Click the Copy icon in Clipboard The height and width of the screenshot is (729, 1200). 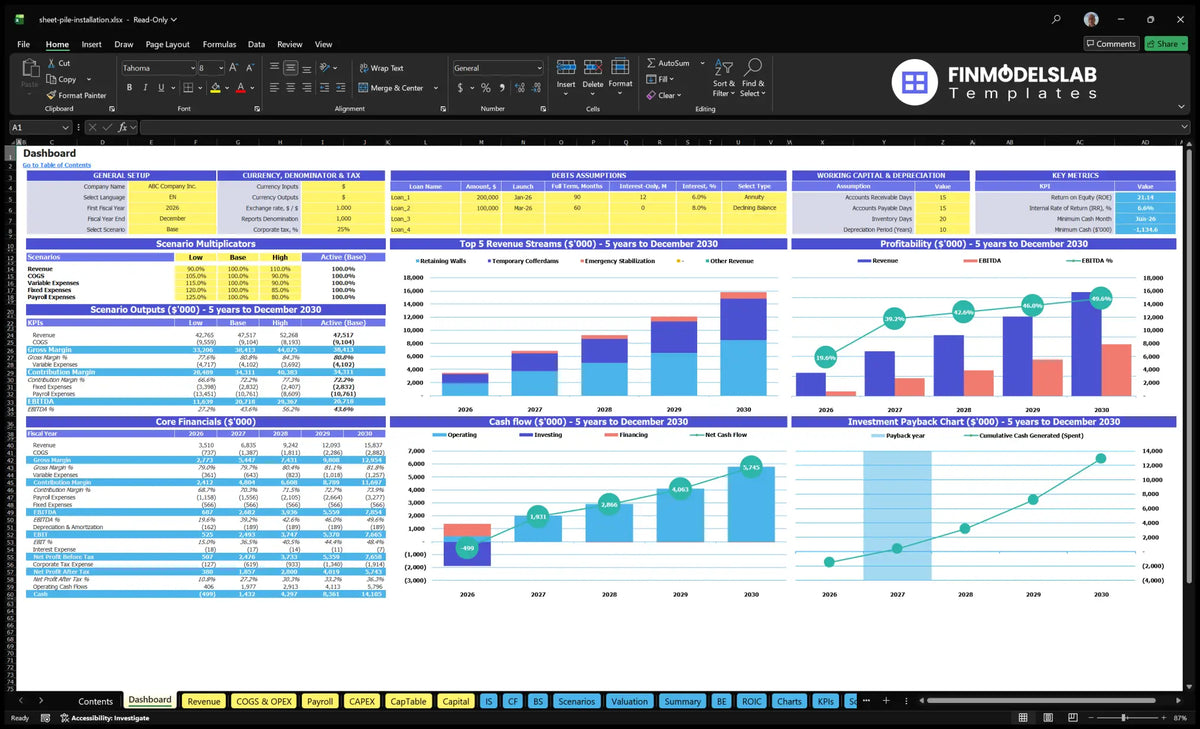tap(50, 79)
